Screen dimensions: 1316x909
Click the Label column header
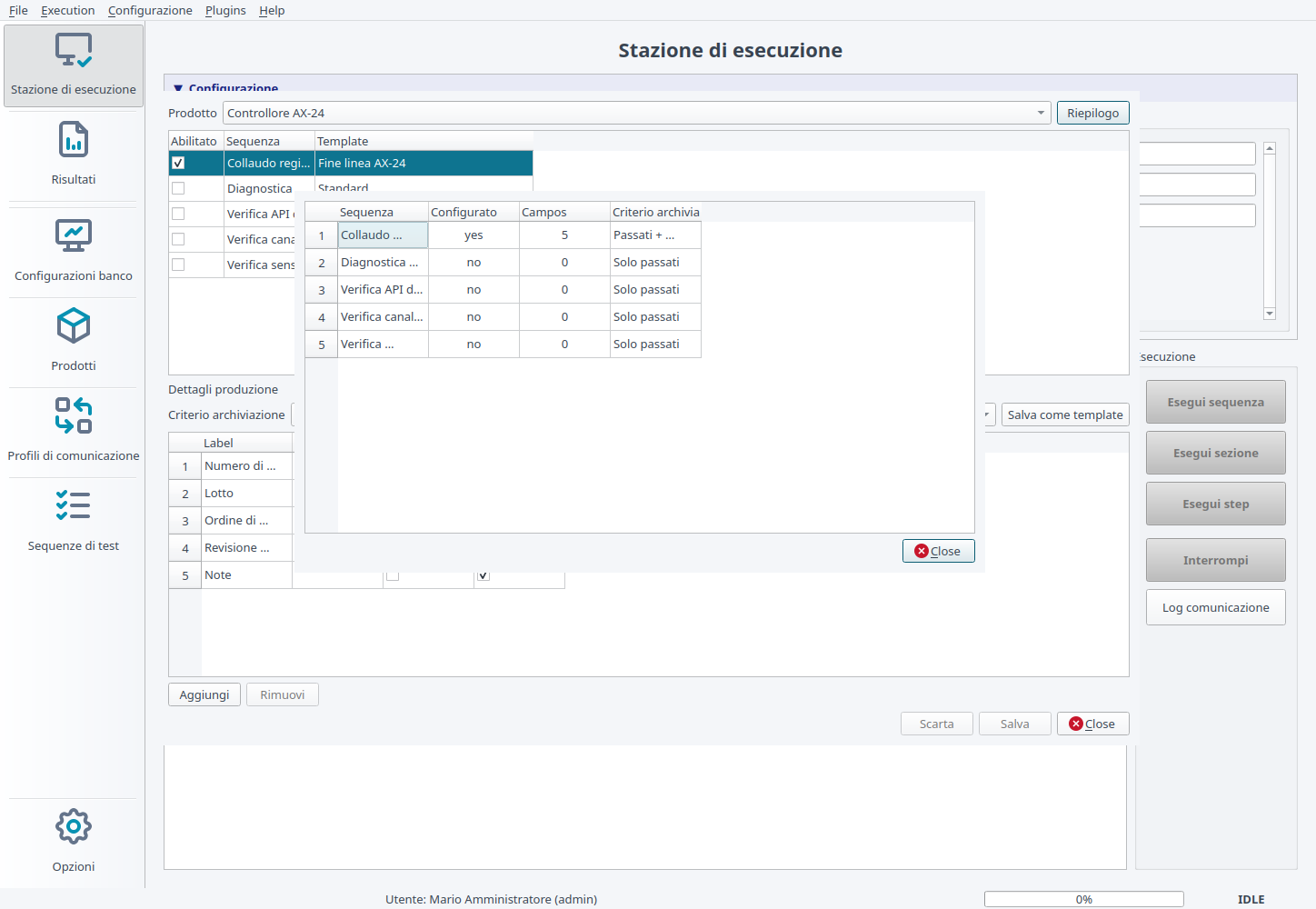coord(246,443)
